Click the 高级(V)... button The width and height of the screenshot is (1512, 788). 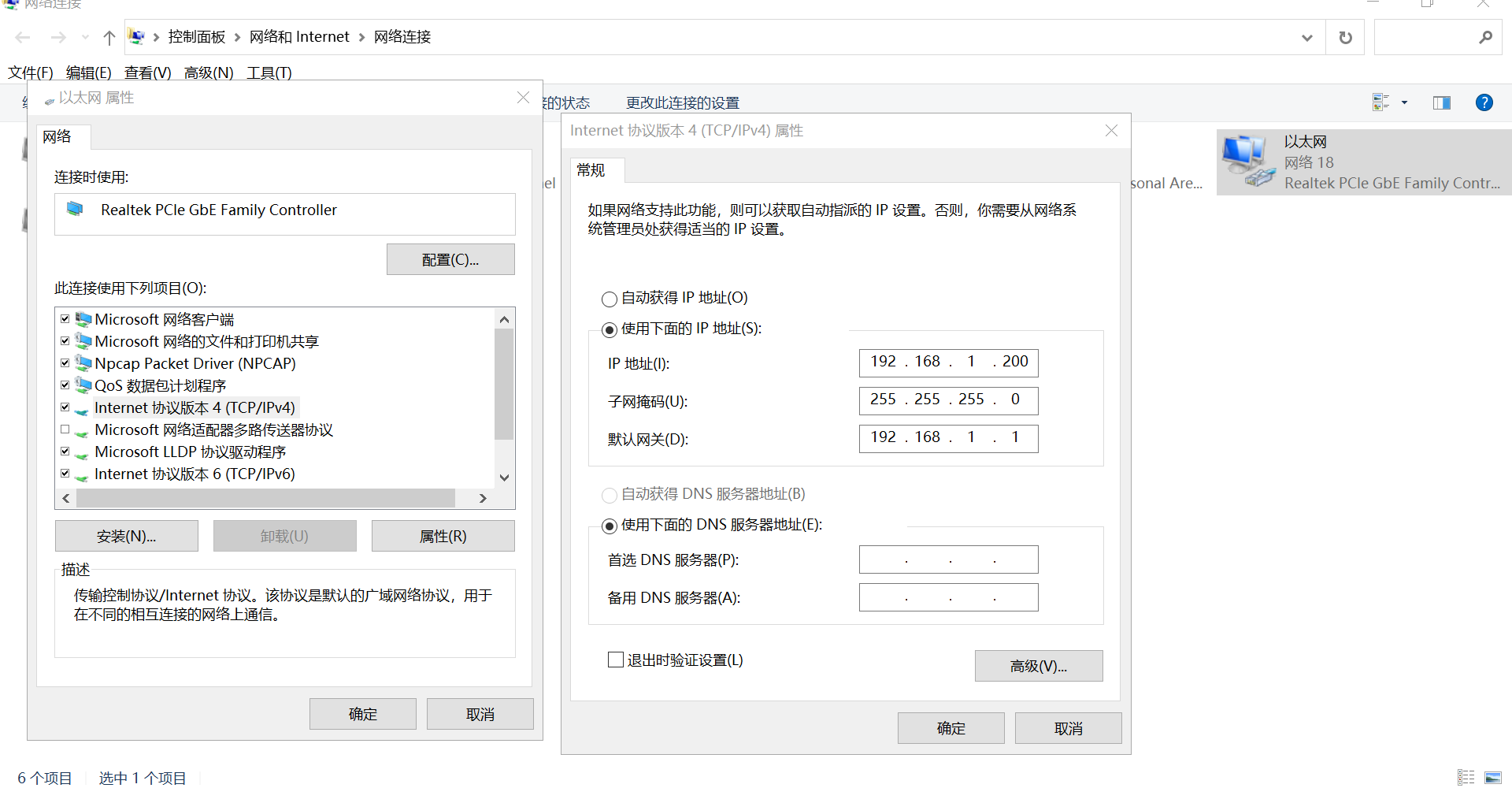coord(1038,666)
